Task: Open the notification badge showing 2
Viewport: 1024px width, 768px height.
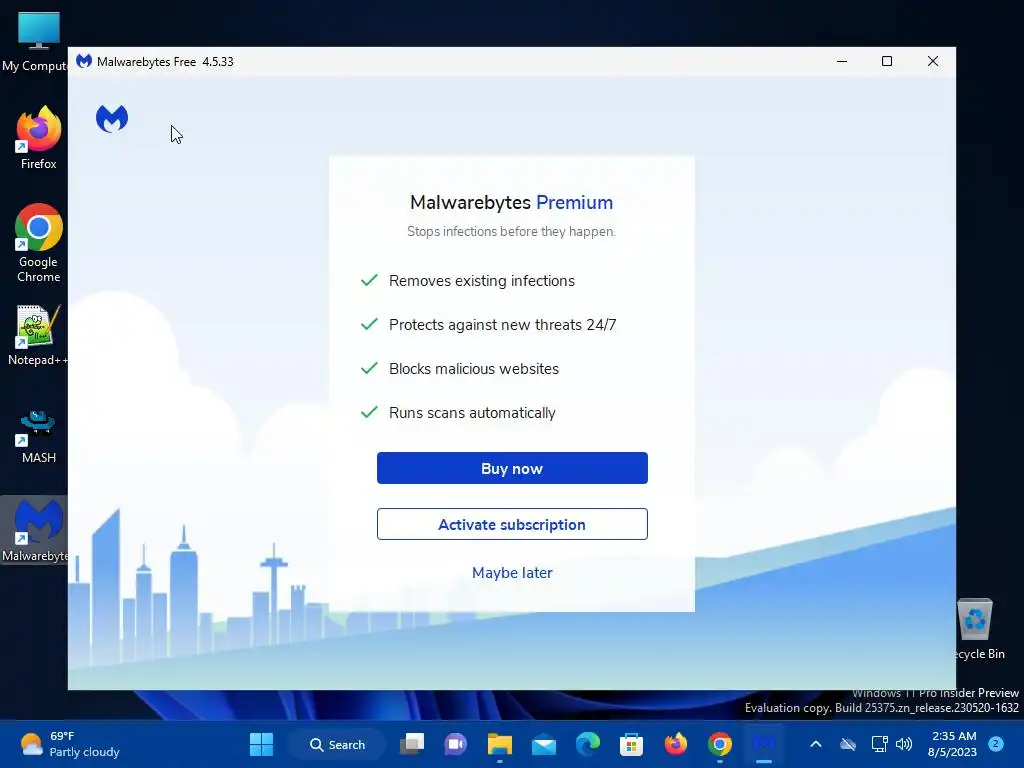Action: pos(996,744)
